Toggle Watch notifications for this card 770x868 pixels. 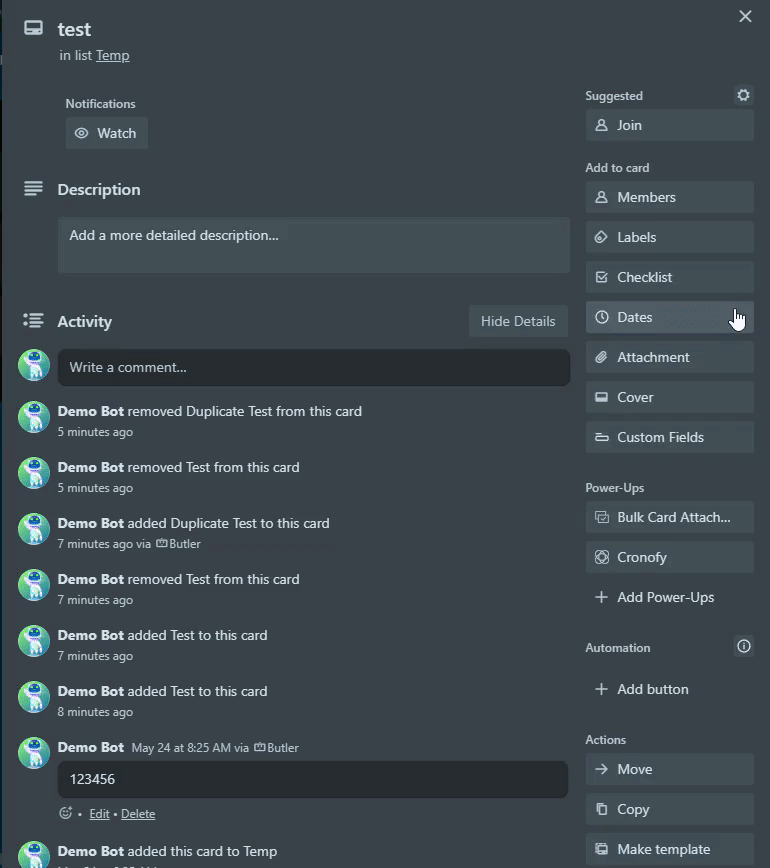pyautogui.click(x=106, y=132)
